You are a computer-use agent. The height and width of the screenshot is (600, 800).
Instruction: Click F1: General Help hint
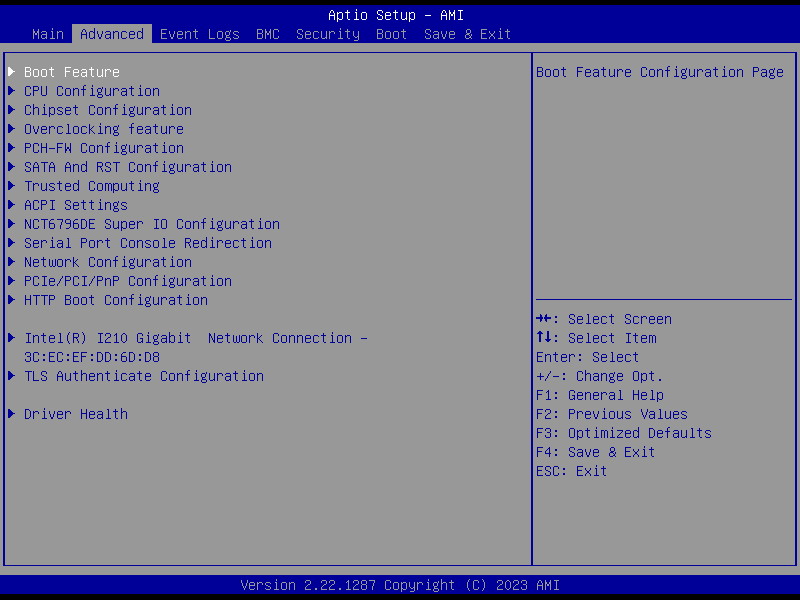pyautogui.click(x=599, y=395)
